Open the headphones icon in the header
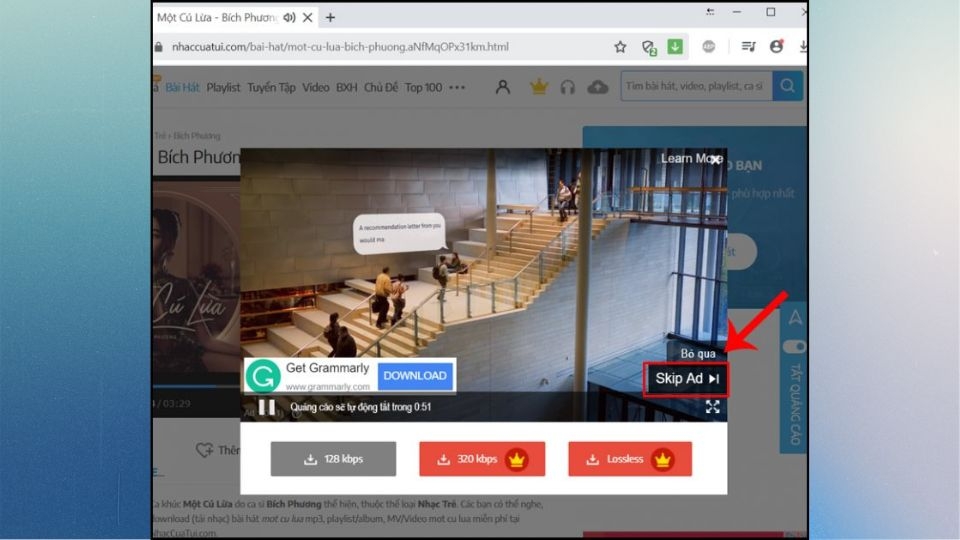 tap(568, 87)
